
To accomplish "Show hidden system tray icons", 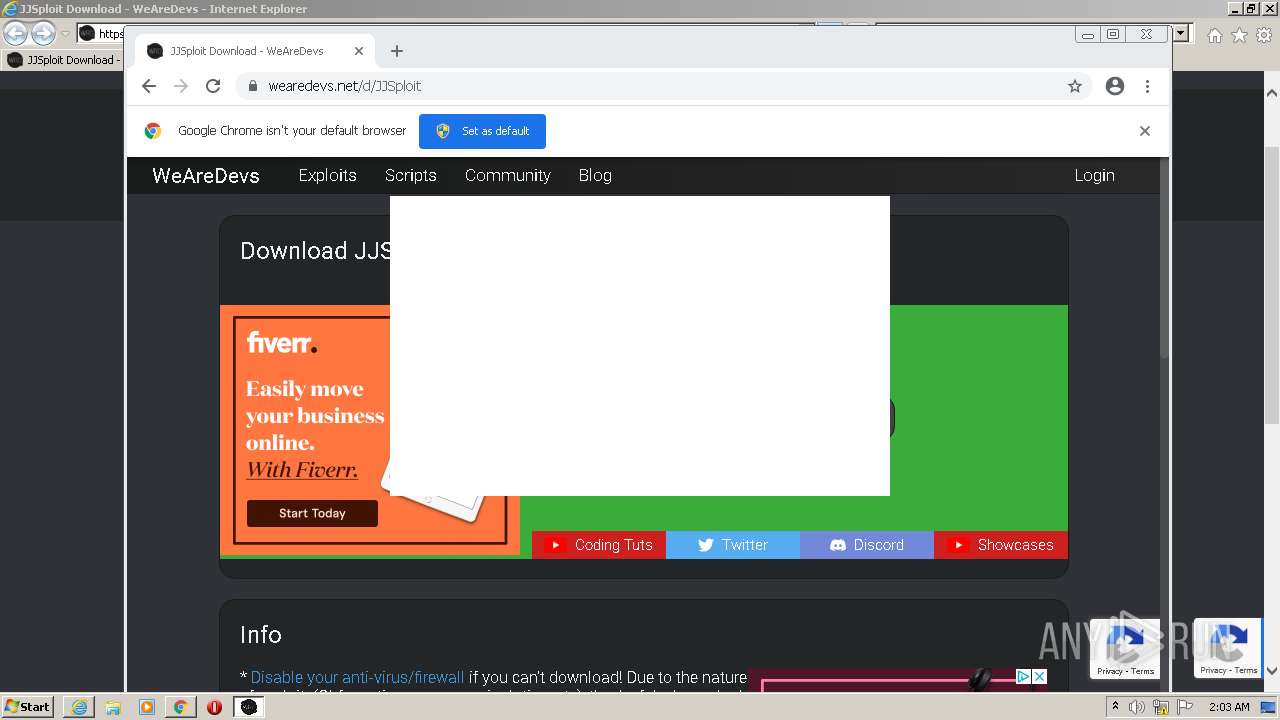I will tap(1116, 707).
